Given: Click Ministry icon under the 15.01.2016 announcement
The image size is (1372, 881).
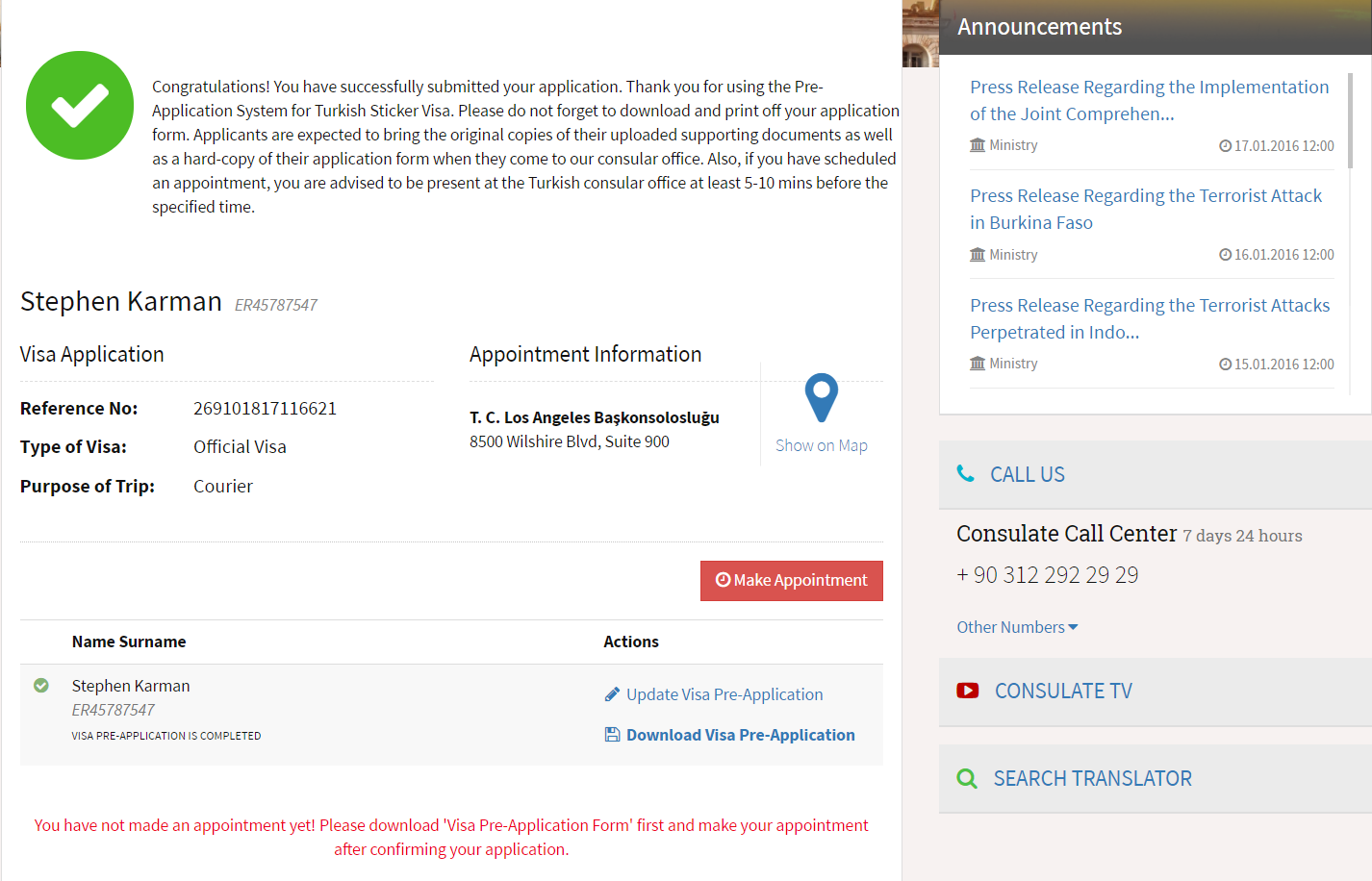Looking at the screenshot, I should tap(978, 364).
